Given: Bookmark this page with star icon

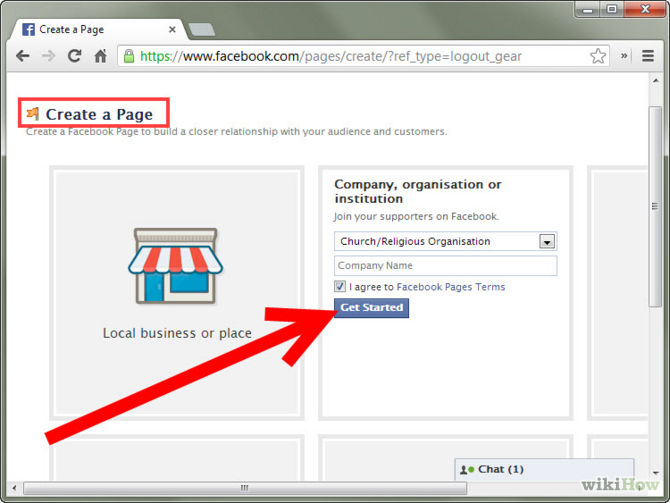Looking at the screenshot, I should tap(598, 56).
